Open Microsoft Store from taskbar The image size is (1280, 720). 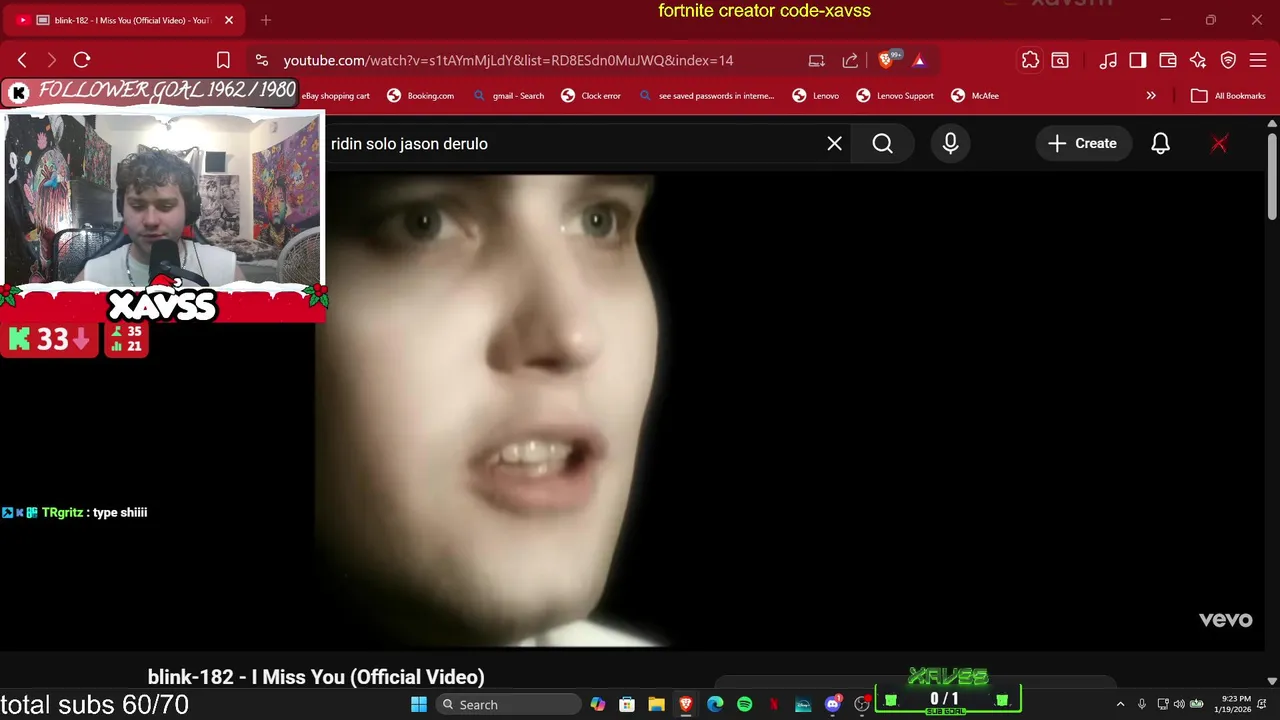(x=626, y=705)
